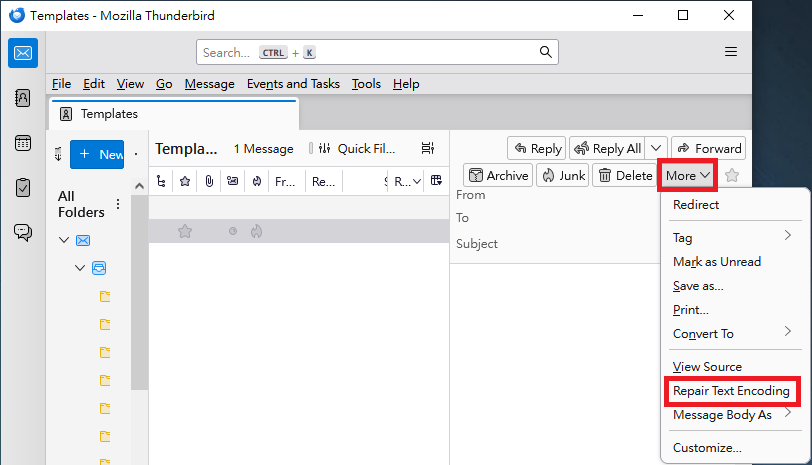Click the Reply All button

(x=608, y=149)
